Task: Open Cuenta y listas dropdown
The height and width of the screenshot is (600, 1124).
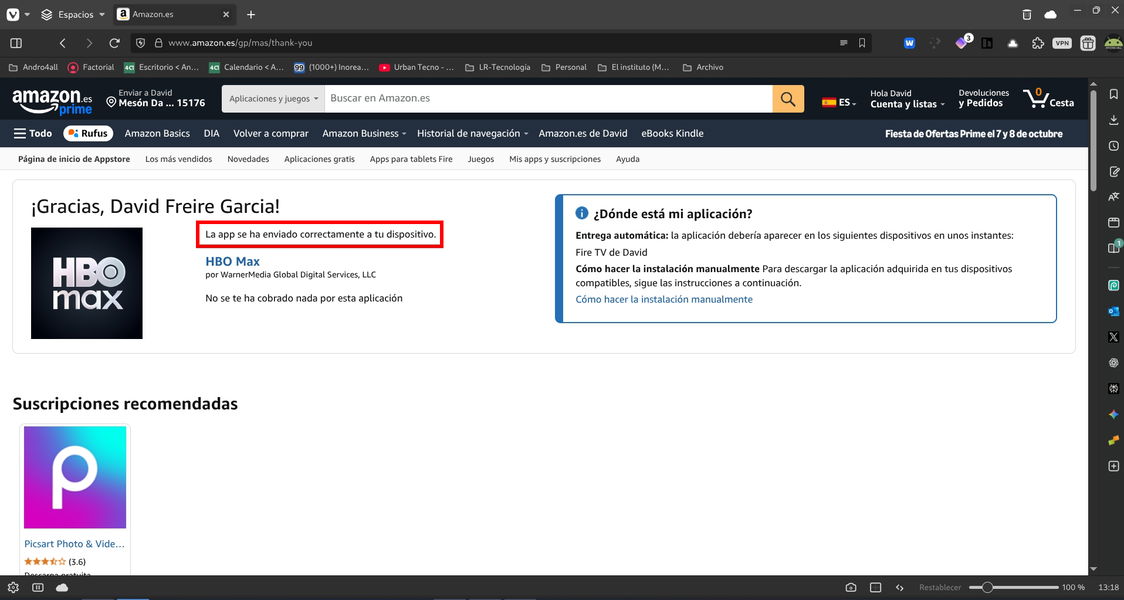Action: click(x=908, y=99)
